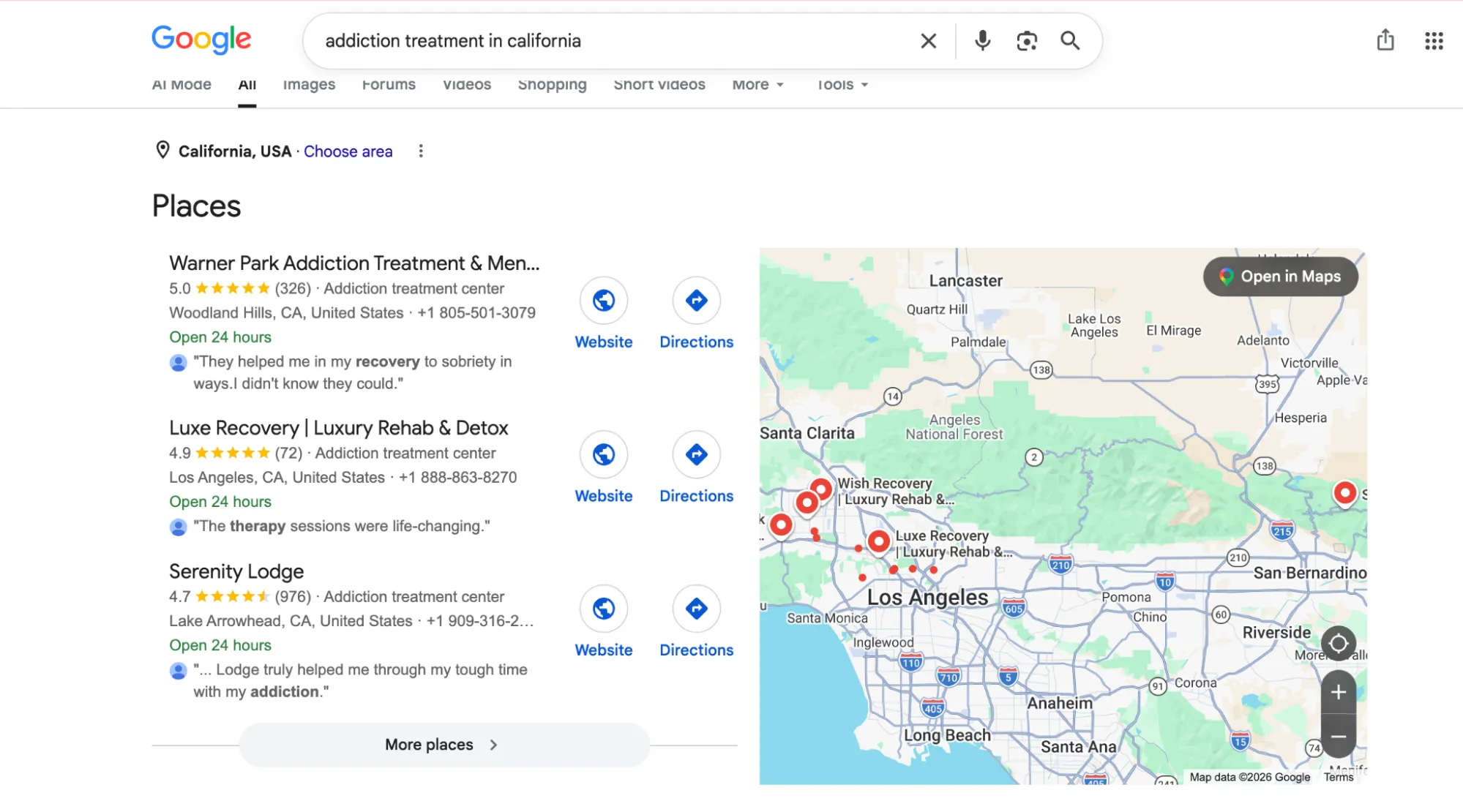Image resolution: width=1463 pixels, height=812 pixels.
Task: Click the Places heading
Action: click(196, 206)
